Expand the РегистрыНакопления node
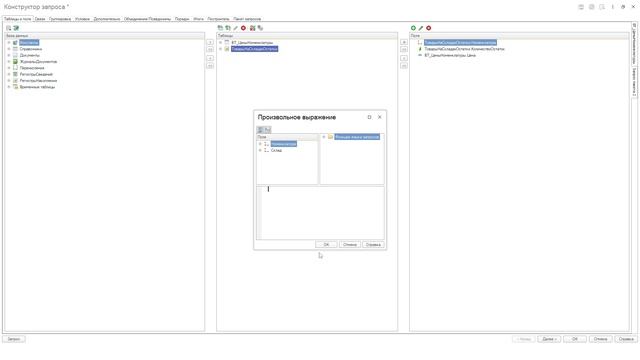Image resolution: width=640 pixels, height=360 pixels. click(x=9, y=80)
